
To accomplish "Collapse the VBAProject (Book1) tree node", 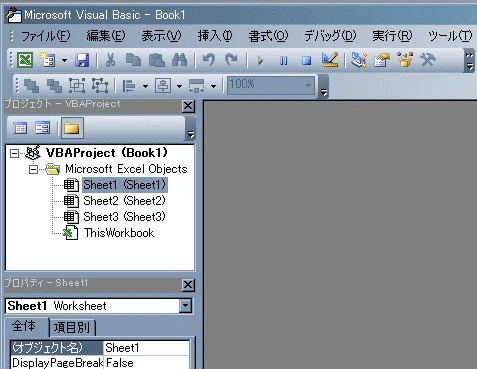I will tap(14, 154).
